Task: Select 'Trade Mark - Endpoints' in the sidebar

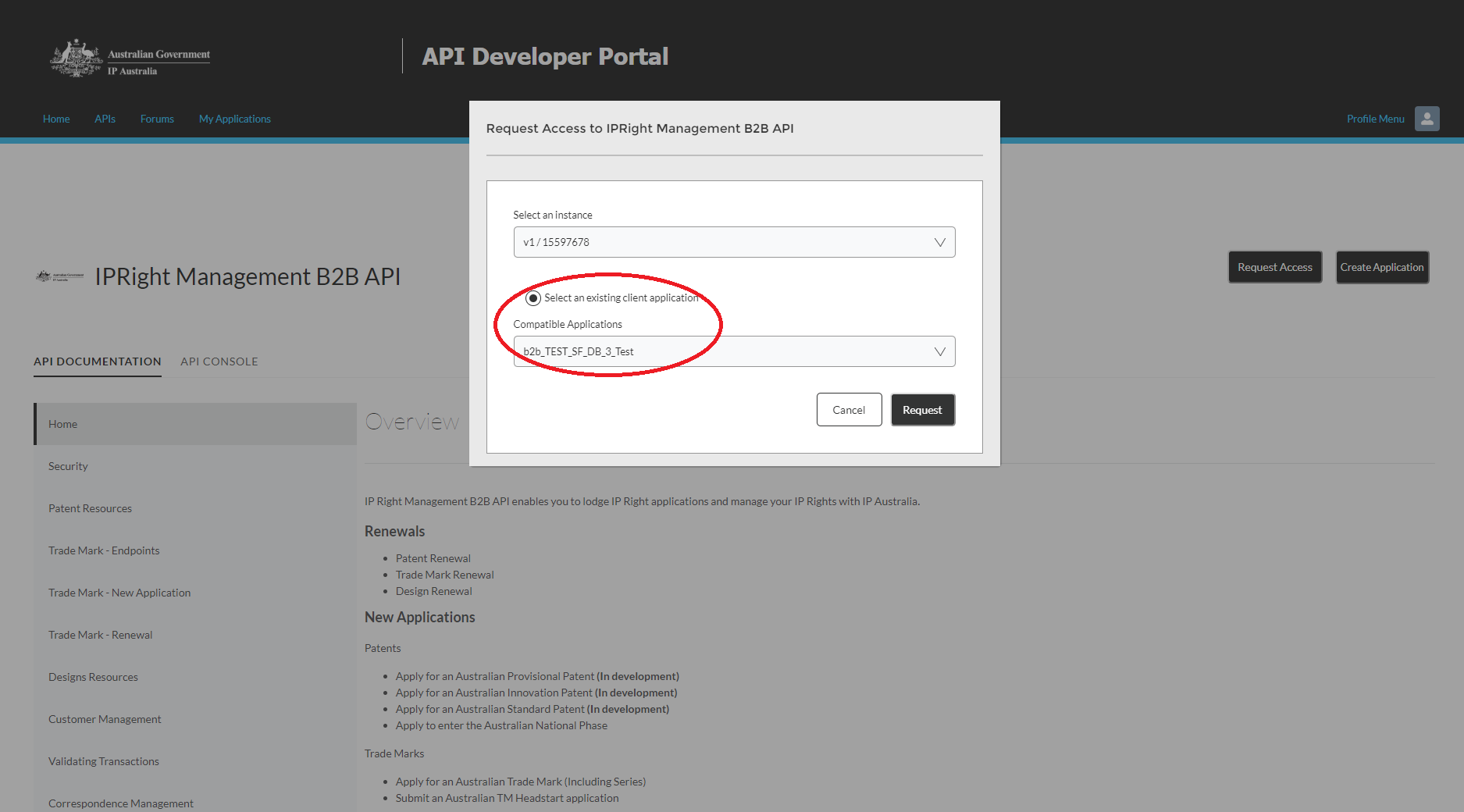Action: [104, 550]
